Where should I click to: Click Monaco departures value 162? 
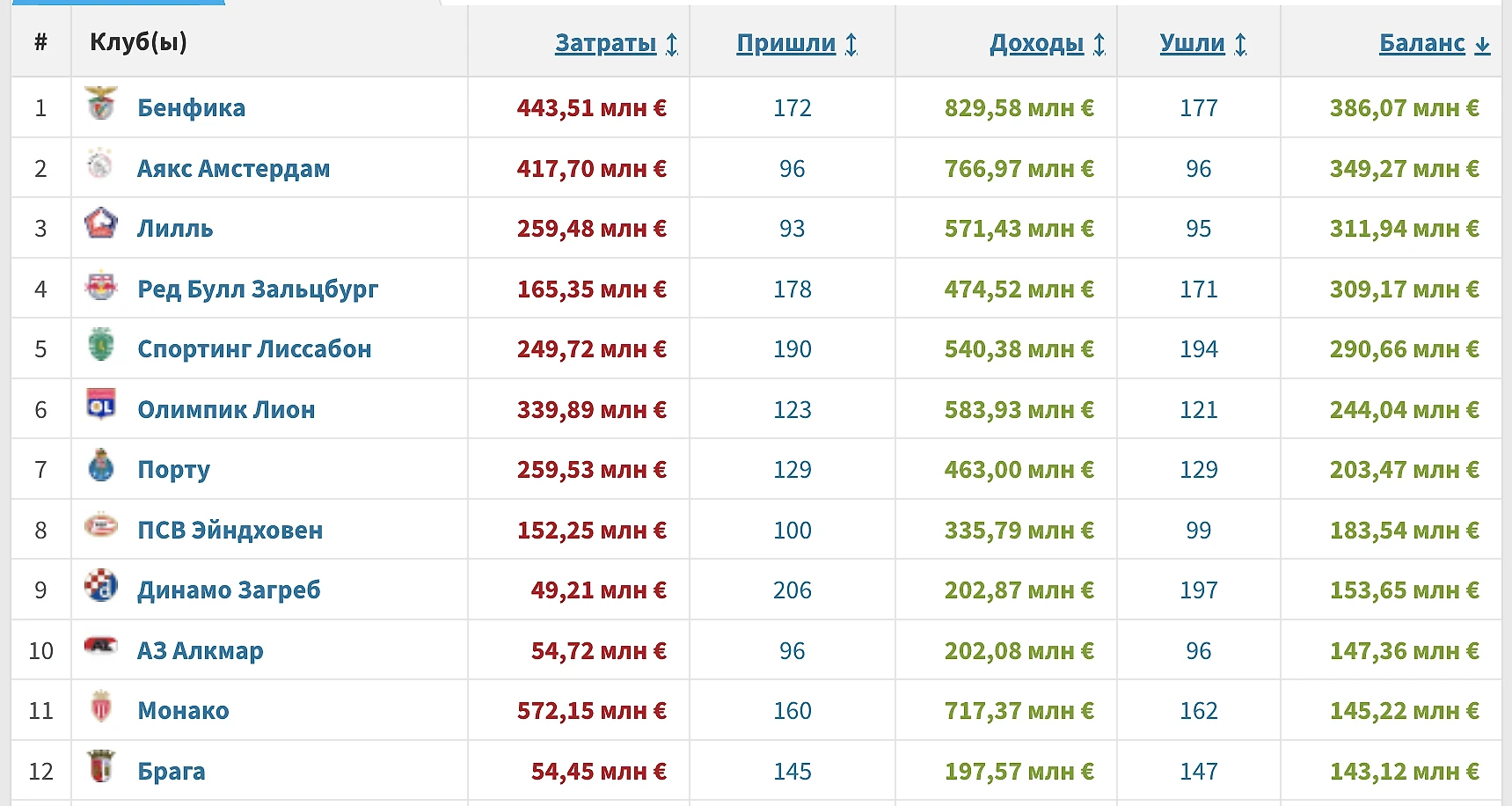click(1199, 710)
